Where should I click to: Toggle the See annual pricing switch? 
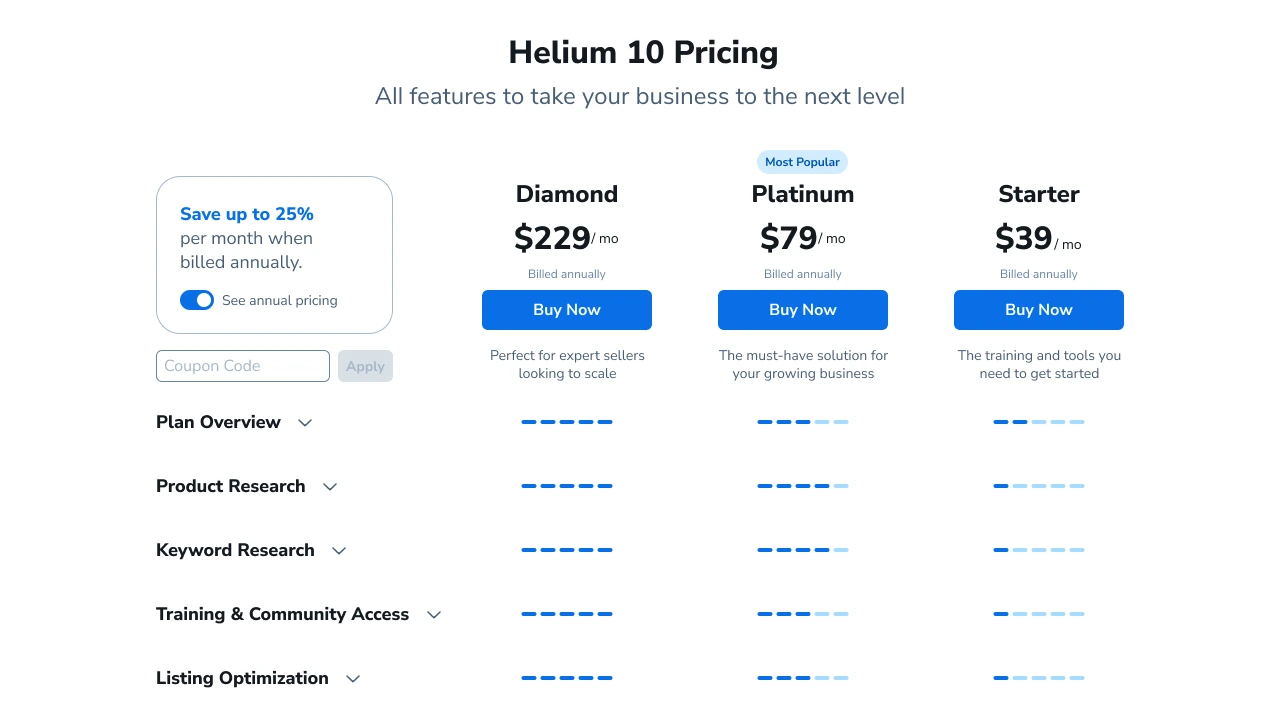(x=197, y=300)
